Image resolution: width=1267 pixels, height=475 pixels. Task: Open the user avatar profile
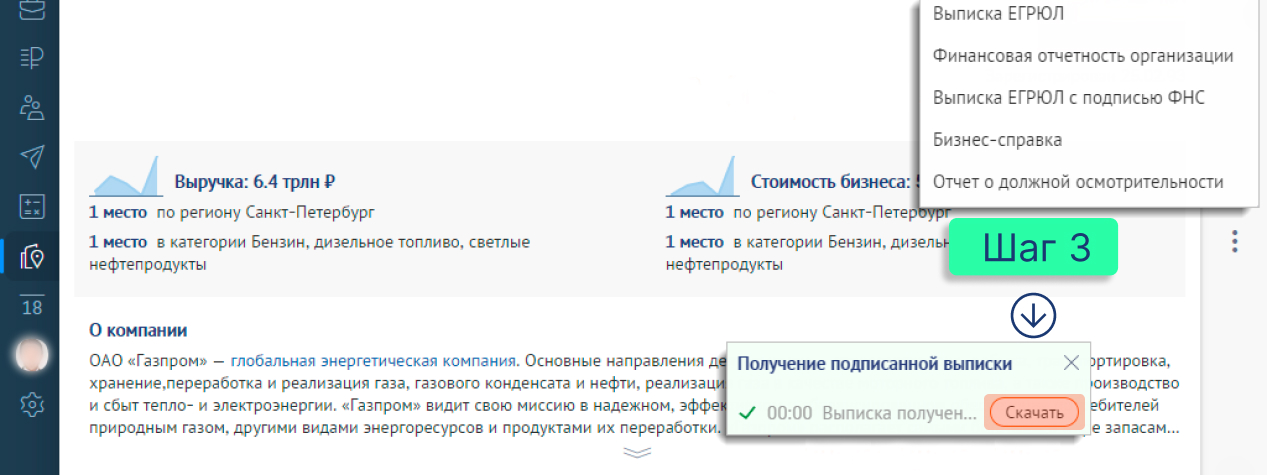[32, 354]
